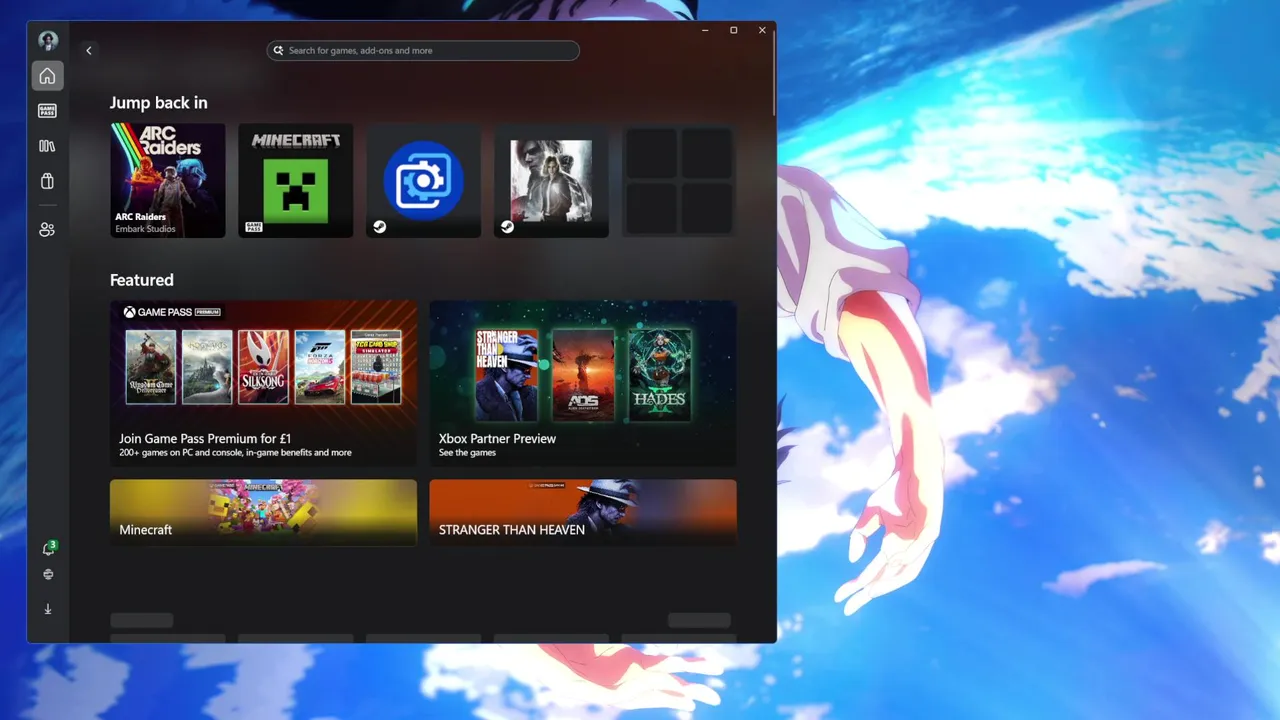Open the blue gear app tile

(424, 181)
